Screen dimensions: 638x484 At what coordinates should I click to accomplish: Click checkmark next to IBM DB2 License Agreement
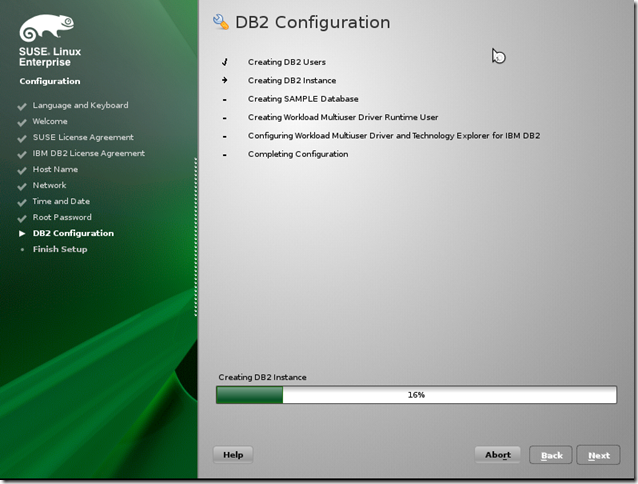22,155
